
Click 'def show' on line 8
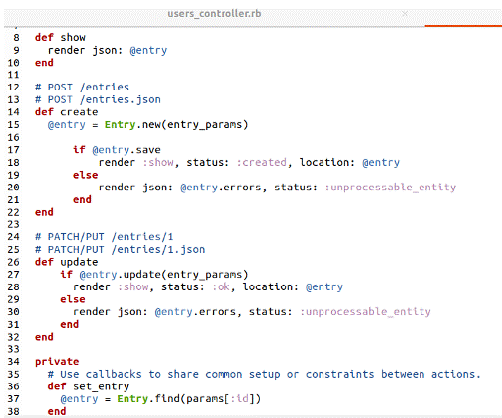(60, 38)
